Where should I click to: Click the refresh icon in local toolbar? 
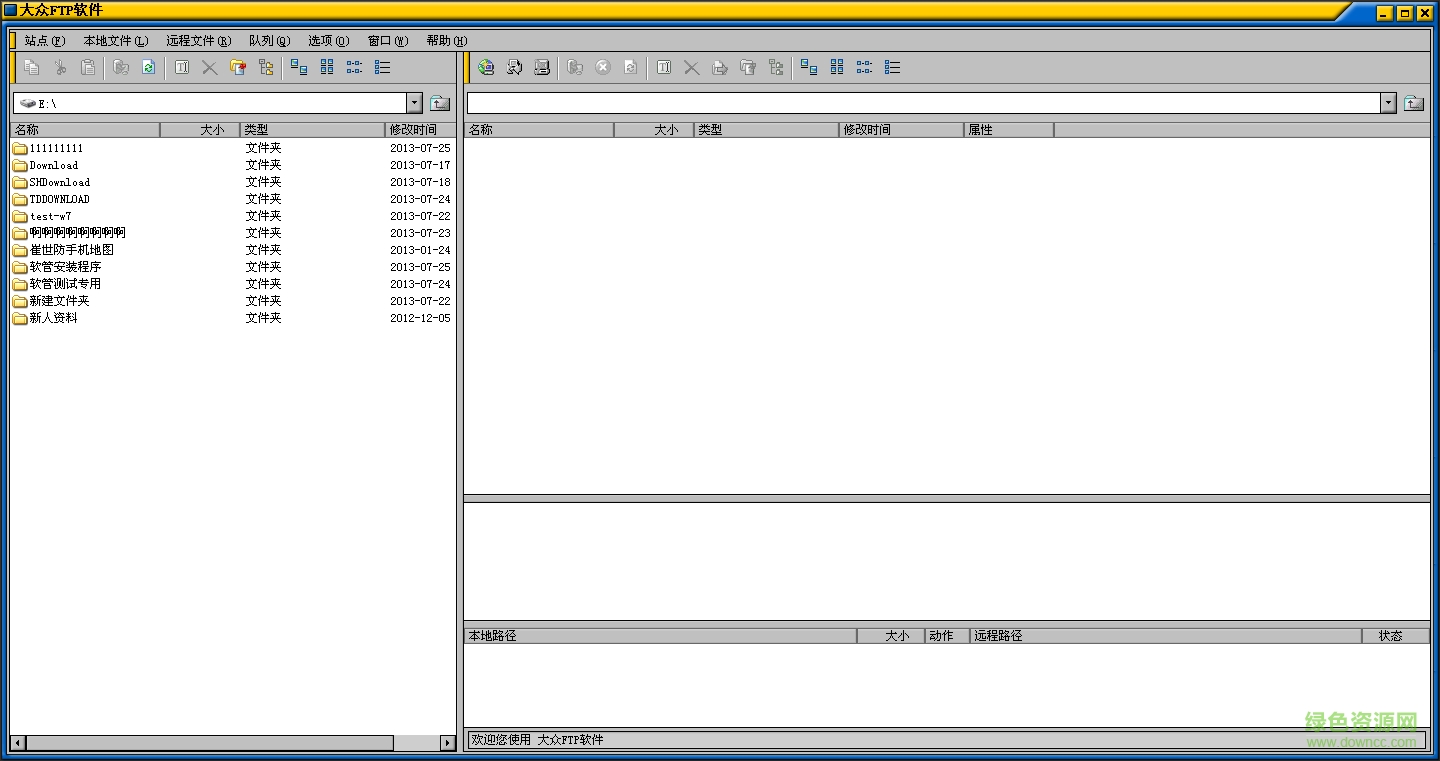point(148,67)
